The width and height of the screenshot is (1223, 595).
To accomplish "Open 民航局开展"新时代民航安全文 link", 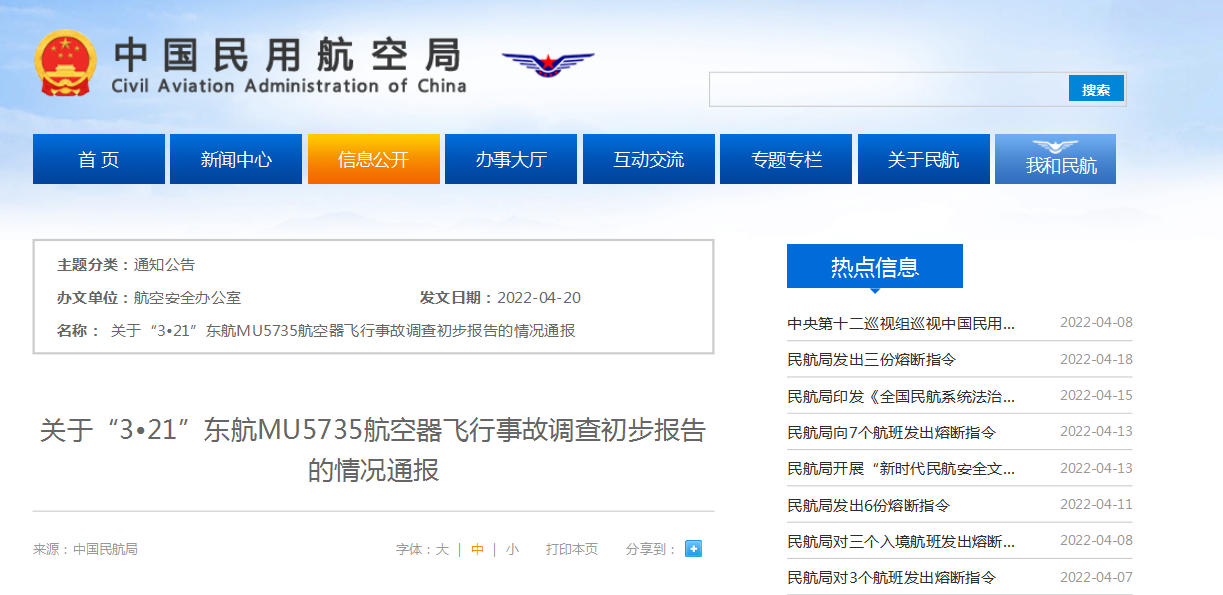I will 901,468.
